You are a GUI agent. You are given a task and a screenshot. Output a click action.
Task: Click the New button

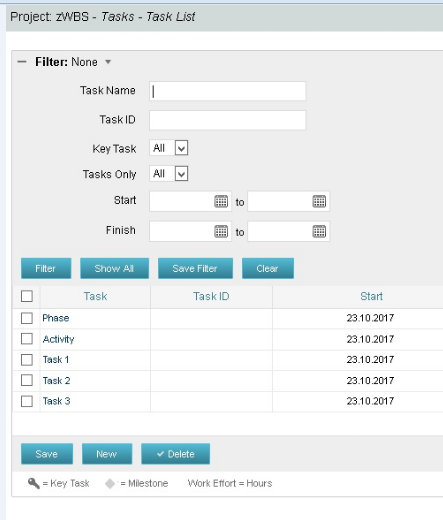[x=107, y=454]
